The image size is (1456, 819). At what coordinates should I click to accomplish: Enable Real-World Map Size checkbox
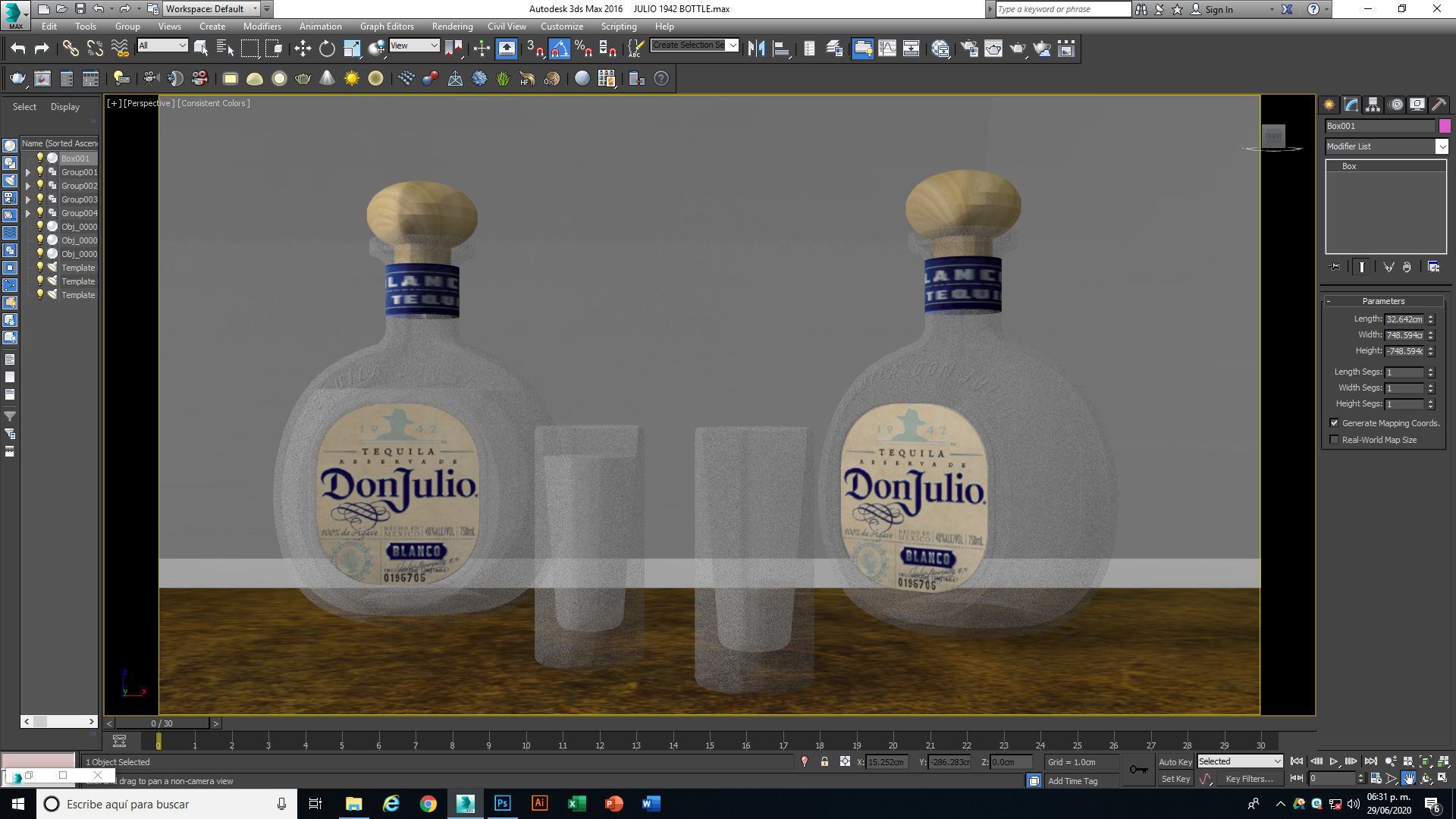tap(1335, 440)
